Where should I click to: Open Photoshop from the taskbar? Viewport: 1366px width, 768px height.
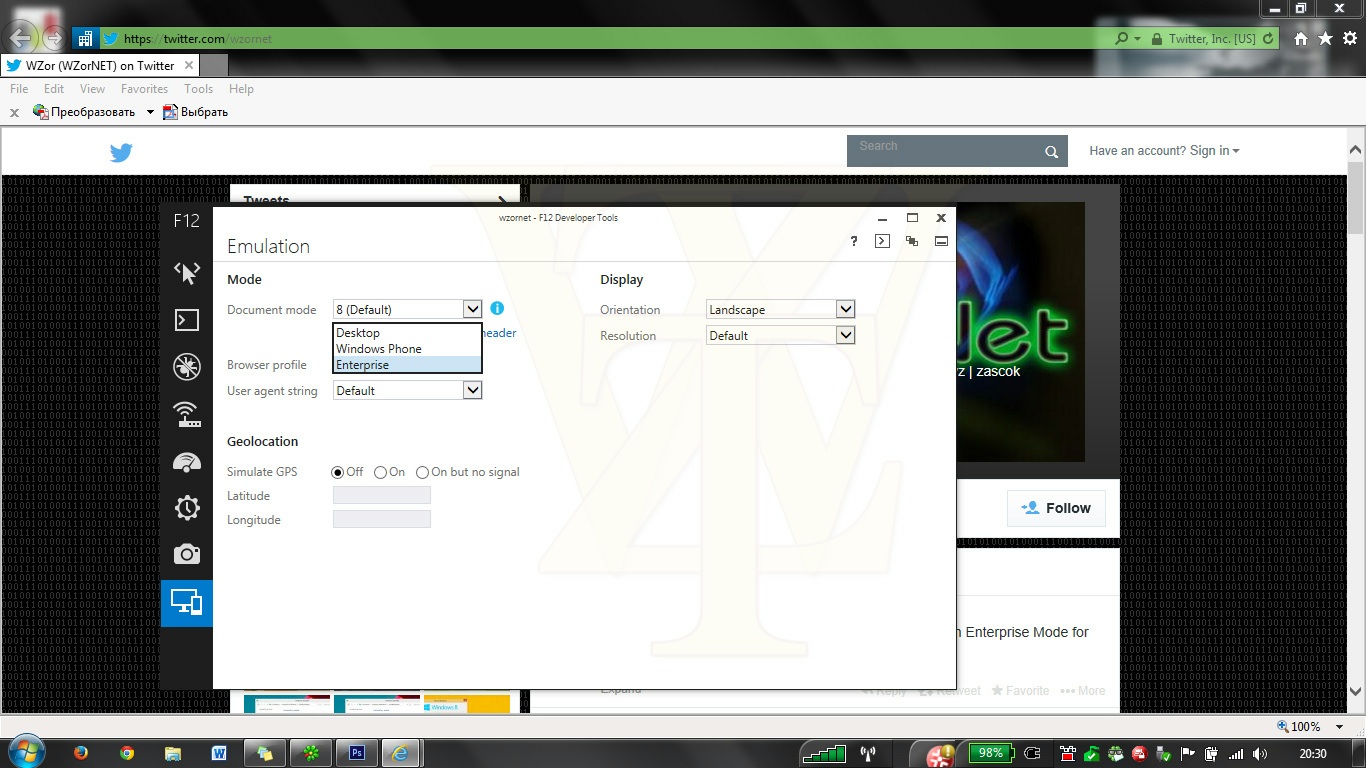357,753
